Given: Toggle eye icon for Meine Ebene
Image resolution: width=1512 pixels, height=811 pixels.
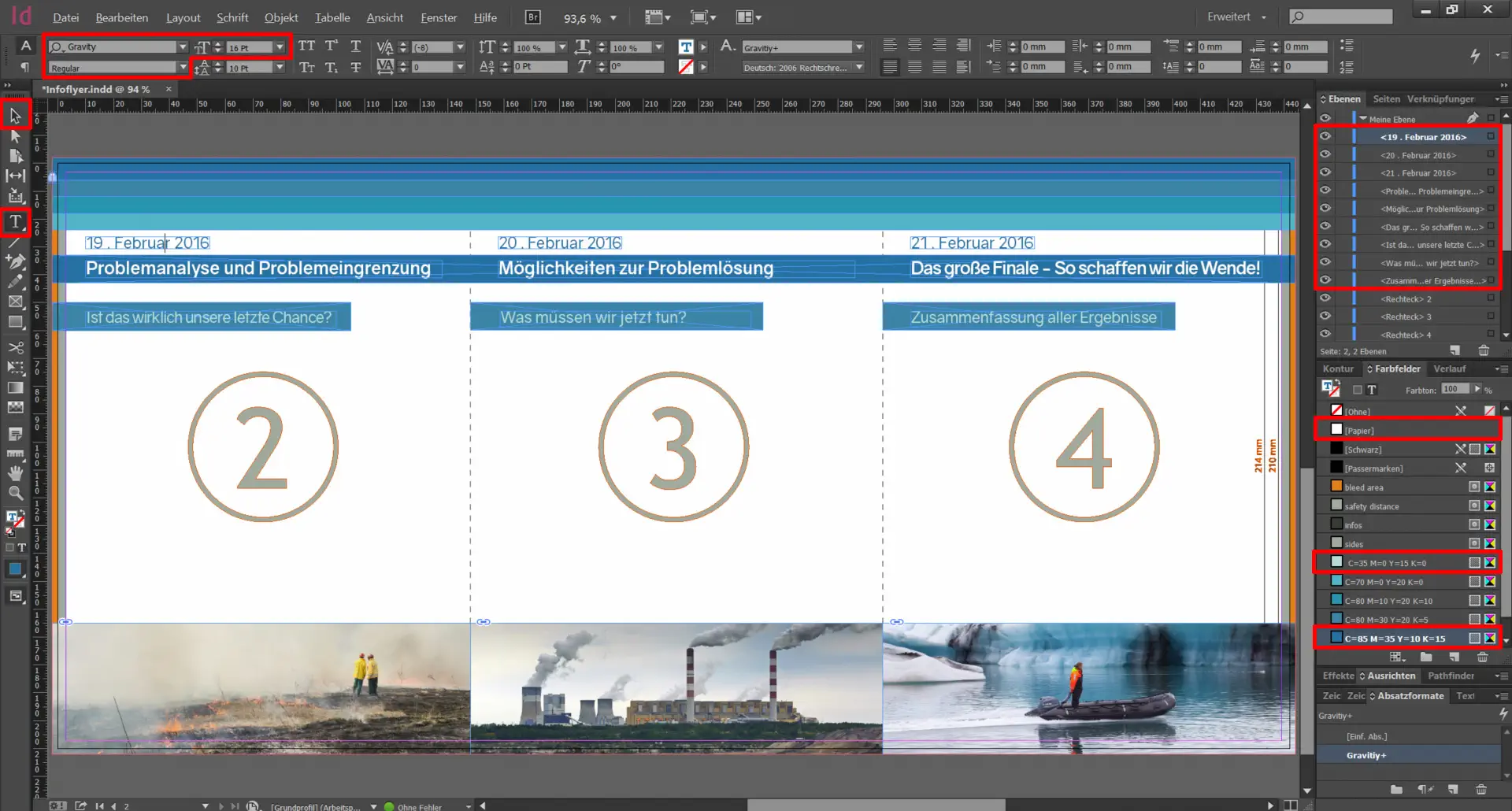Looking at the screenshot, I should pos(1325,119).
